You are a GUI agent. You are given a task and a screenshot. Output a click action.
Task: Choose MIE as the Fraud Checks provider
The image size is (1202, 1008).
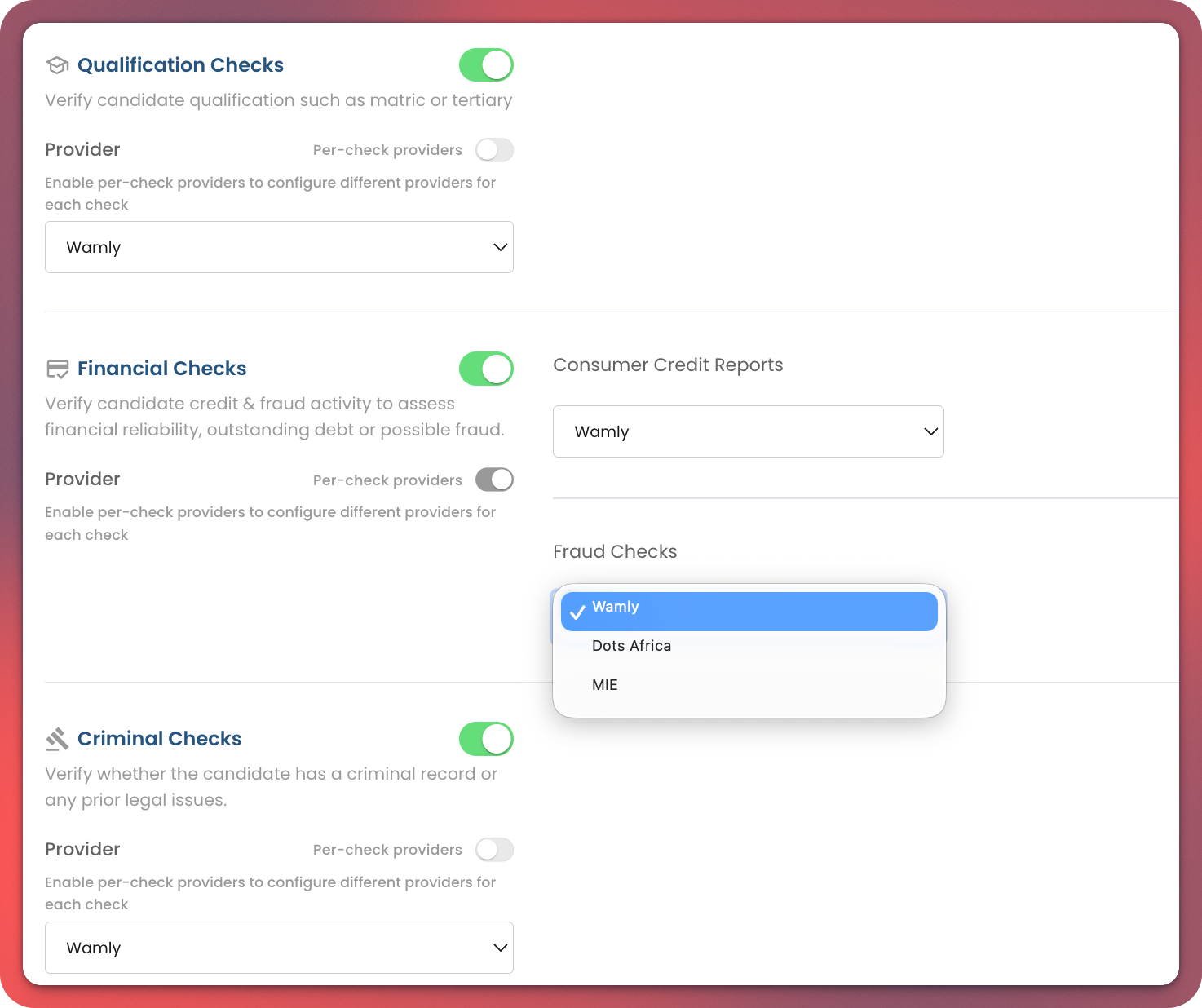605,685
